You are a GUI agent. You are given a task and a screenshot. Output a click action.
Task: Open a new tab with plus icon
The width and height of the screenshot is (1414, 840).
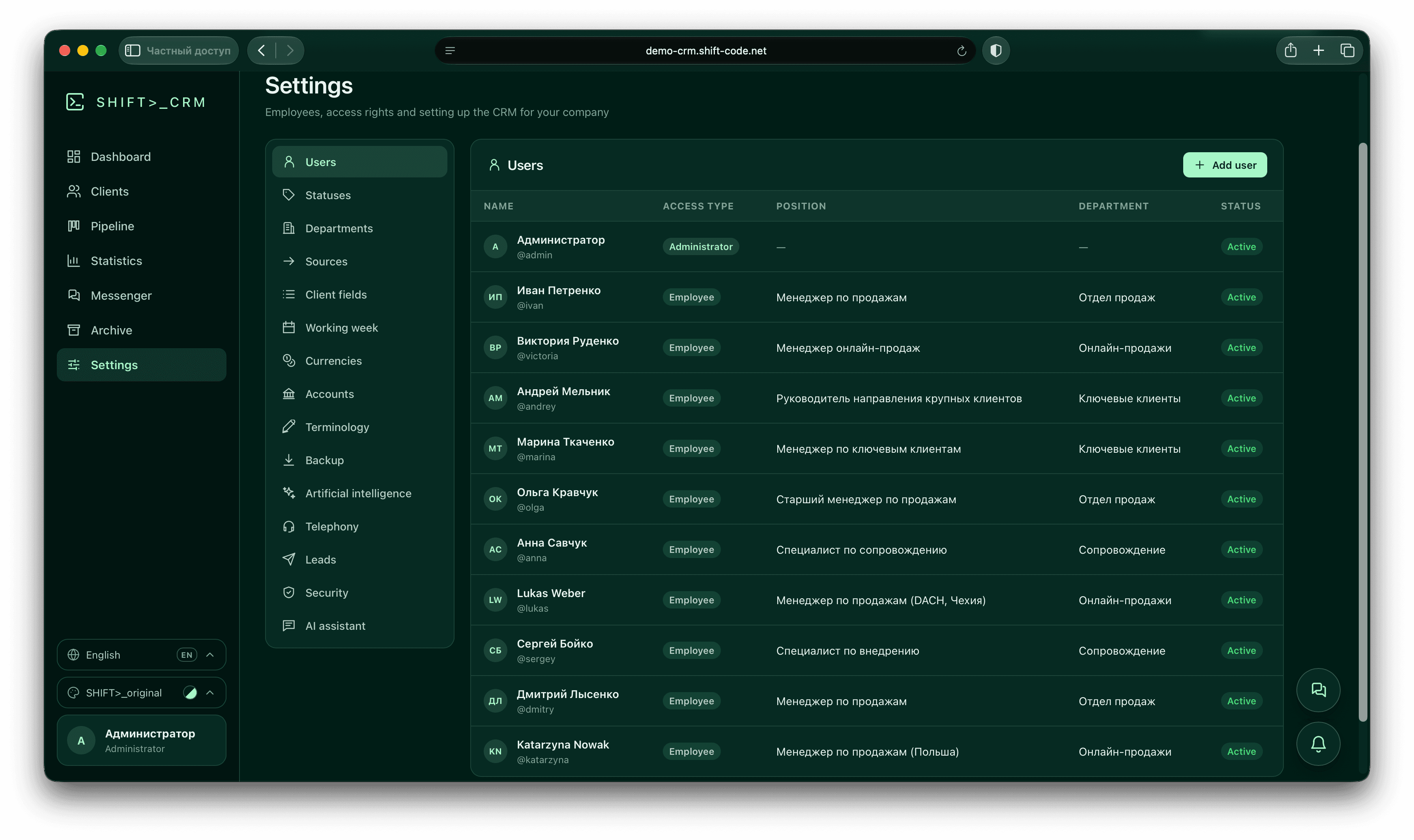click(1318, 50)
